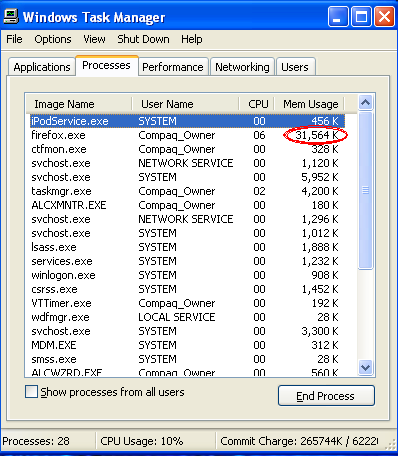The height and width of the screenshot is (456, 398).
Task: Select the smss.exe process
Action: pyautogui.click(x=187, y=359)
